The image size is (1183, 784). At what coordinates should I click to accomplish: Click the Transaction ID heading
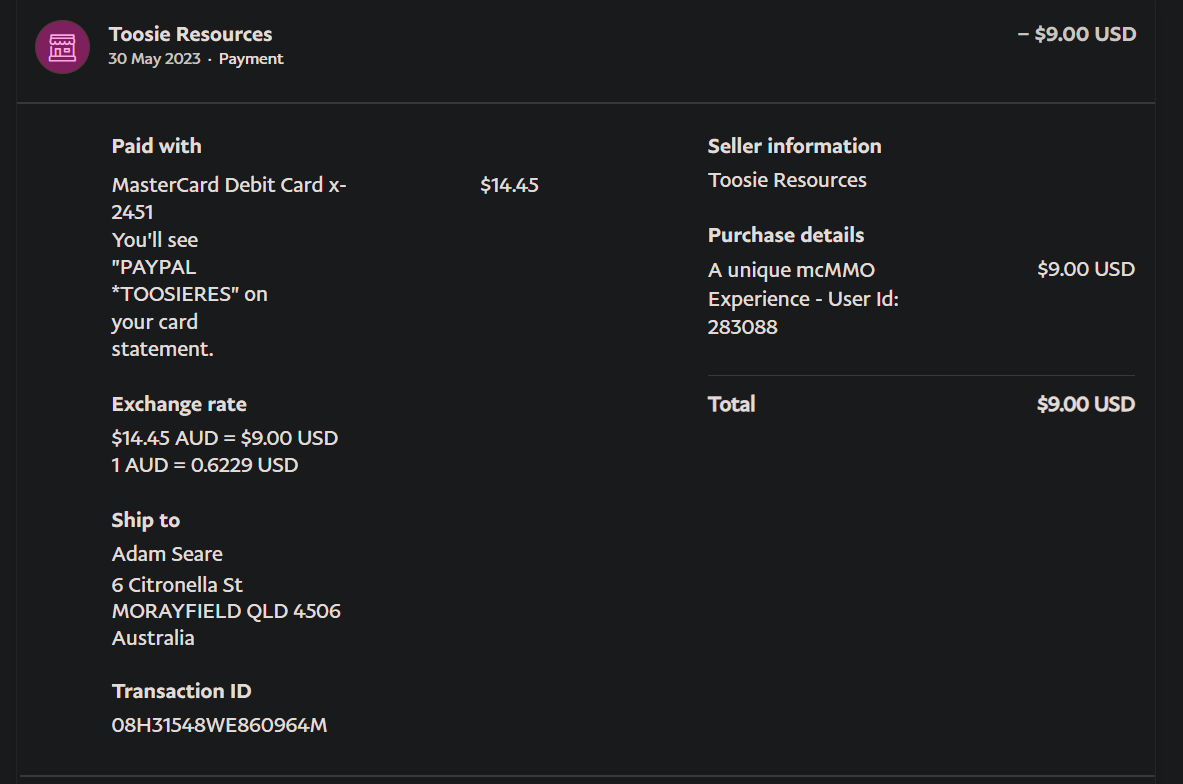(x=182, y=691)
